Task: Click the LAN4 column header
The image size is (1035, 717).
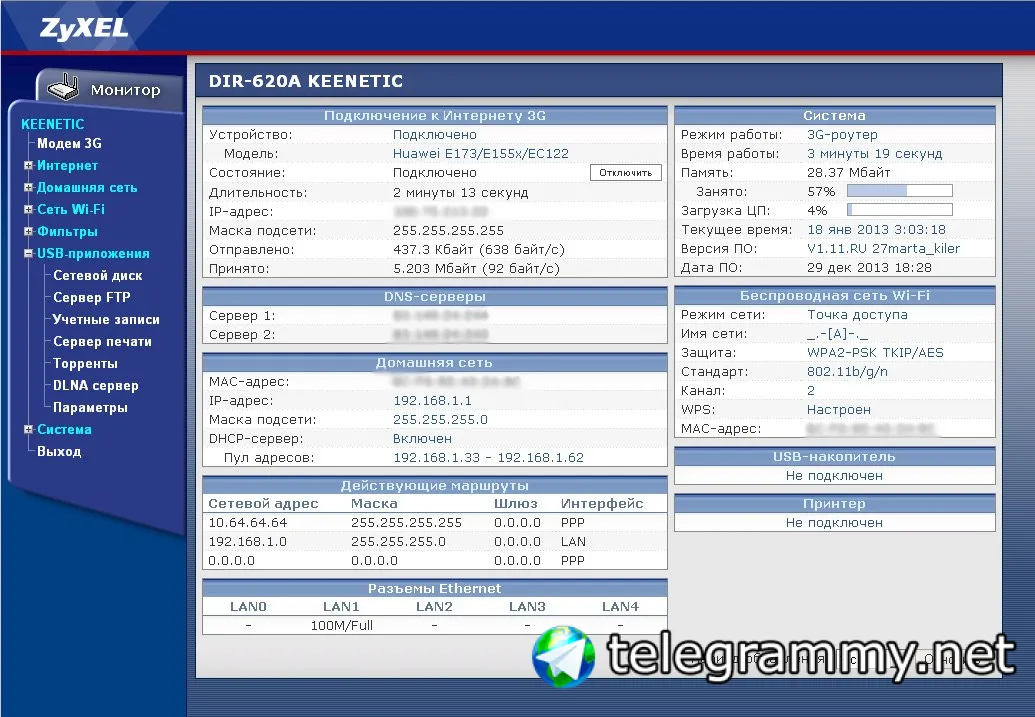Action: click(620, 607)
